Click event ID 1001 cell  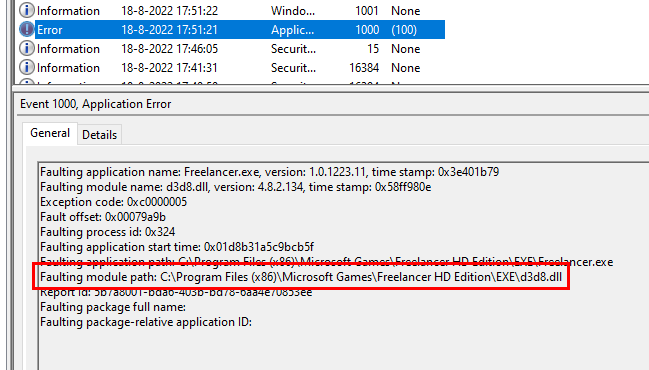pyautogui.click(x=367, y=11)
